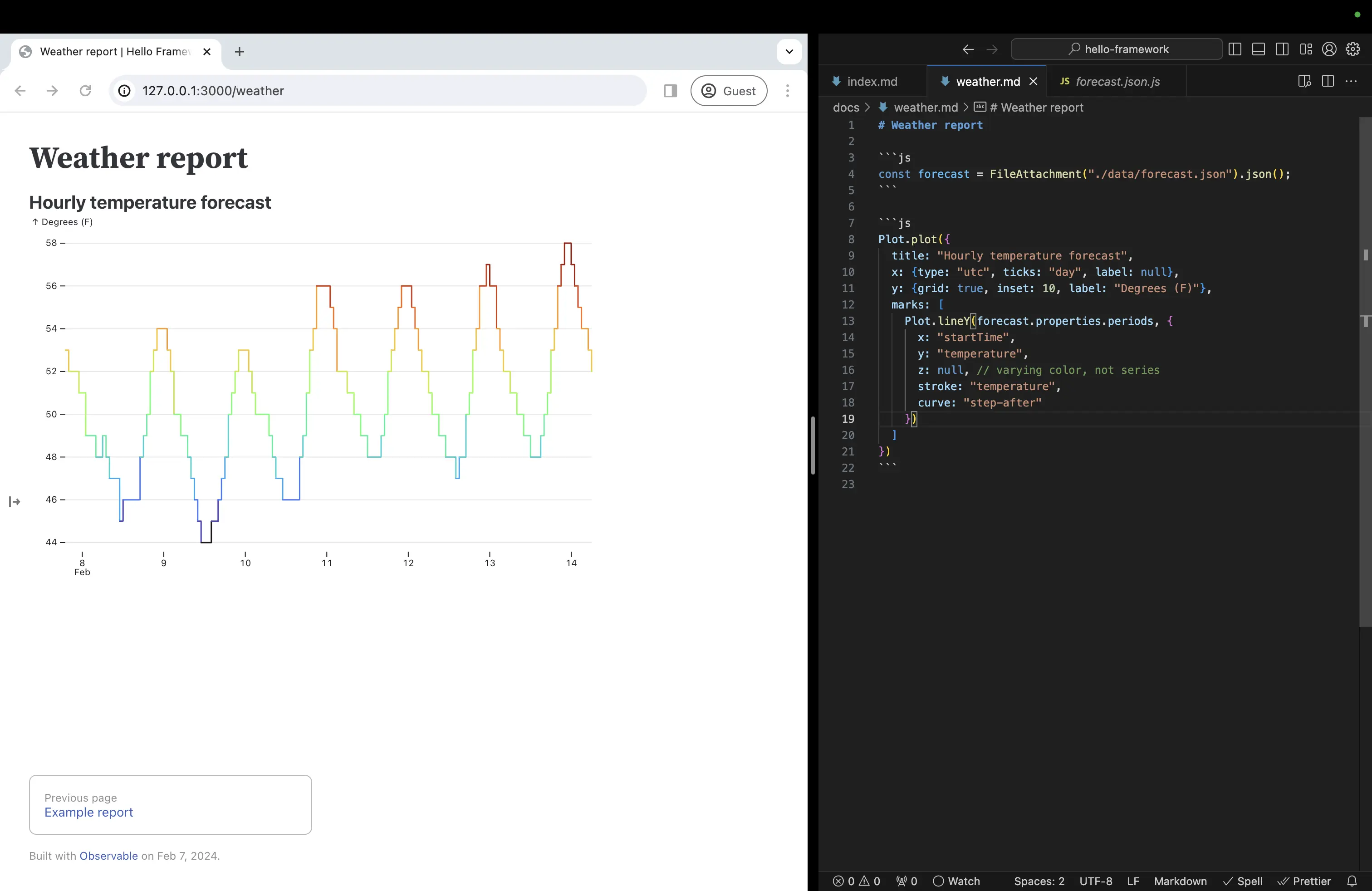Split the editor right
The image size is (1372, 891).
coord(1328,81)
